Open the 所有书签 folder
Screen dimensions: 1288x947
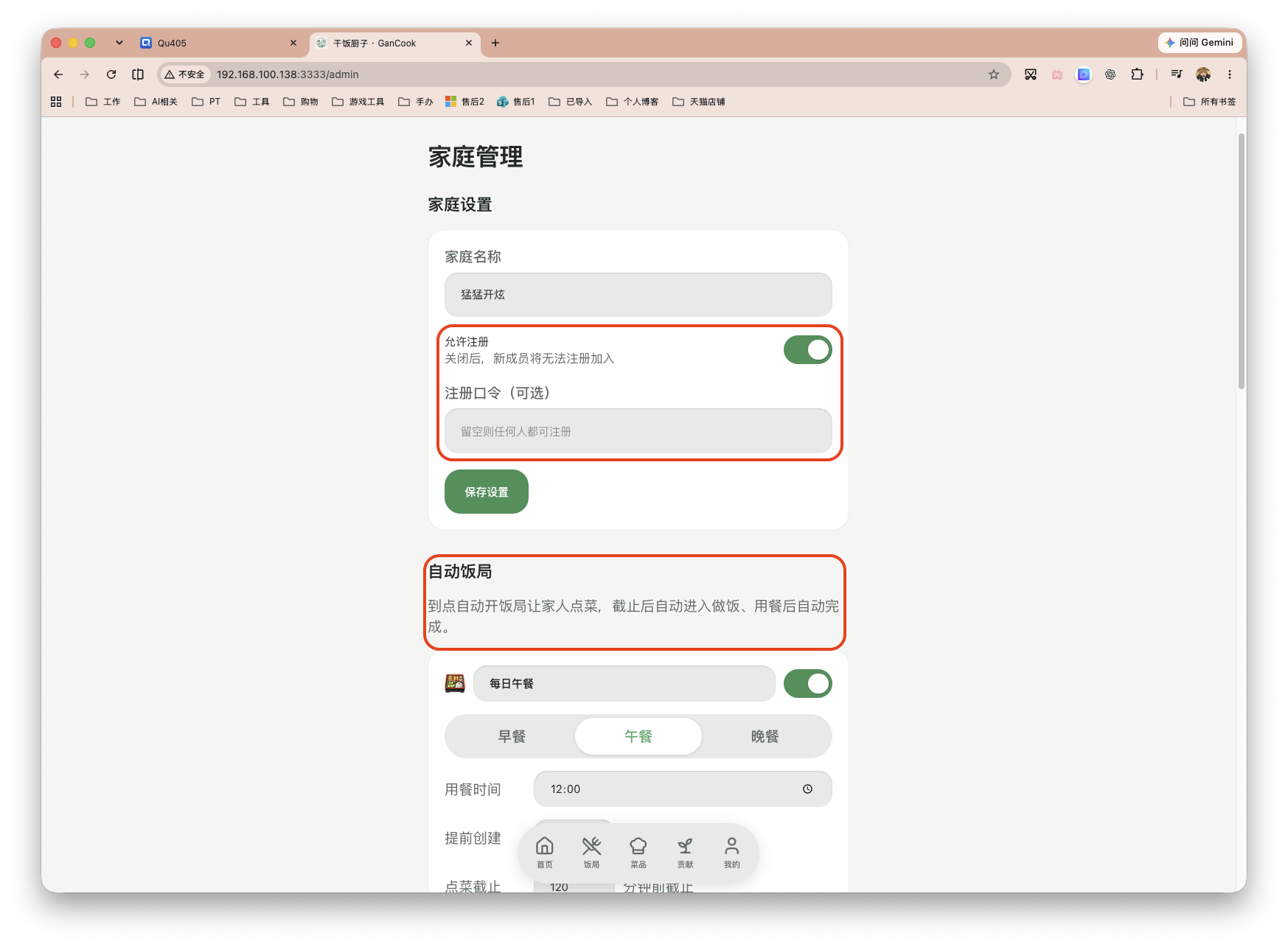tap(1210, 102)
